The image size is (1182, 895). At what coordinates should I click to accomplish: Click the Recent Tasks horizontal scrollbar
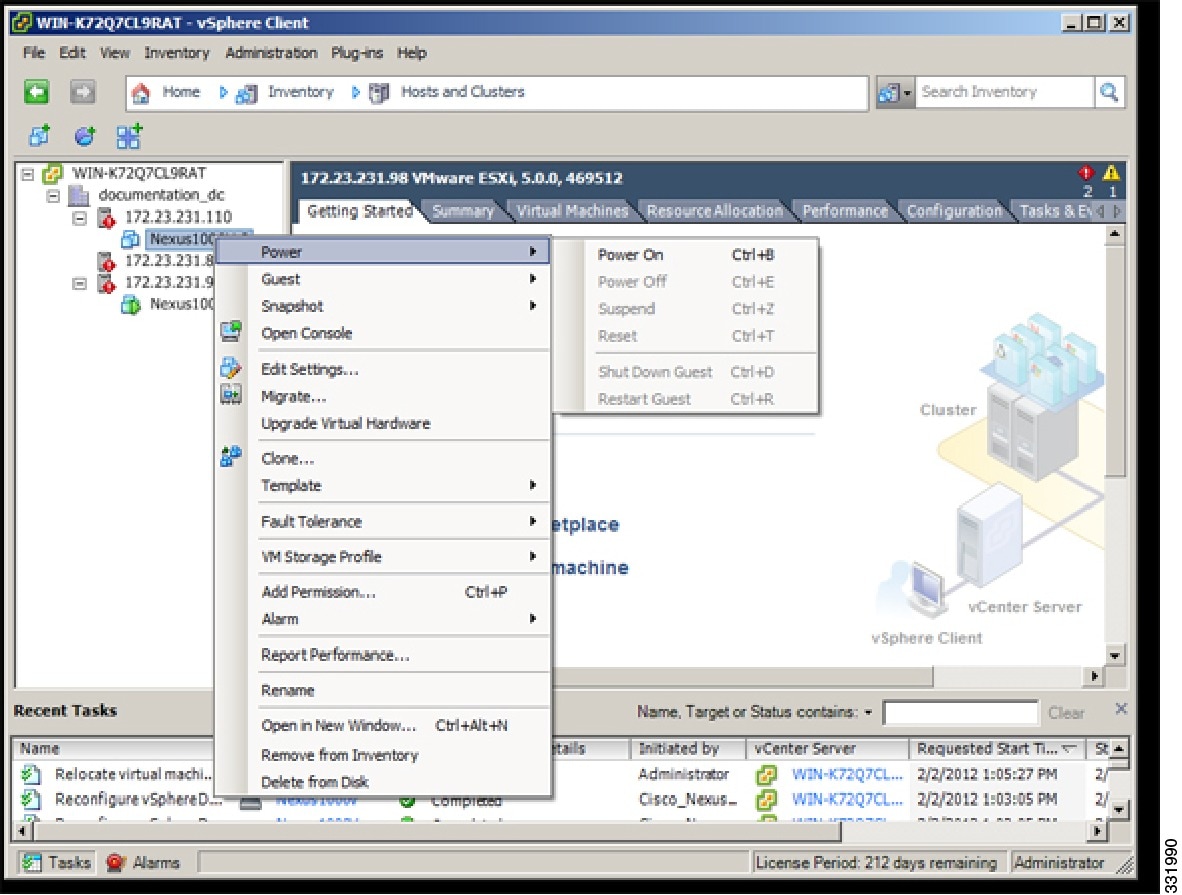tap(558, 831)
